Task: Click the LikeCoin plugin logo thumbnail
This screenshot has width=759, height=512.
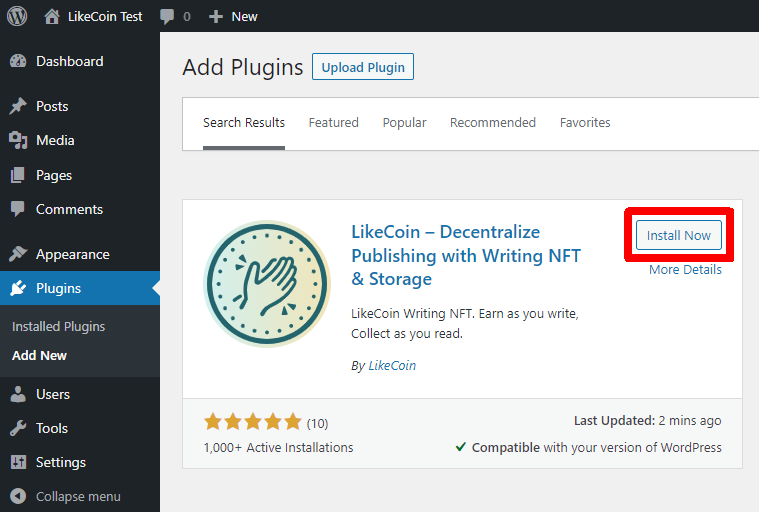Action: click(267, 284)
